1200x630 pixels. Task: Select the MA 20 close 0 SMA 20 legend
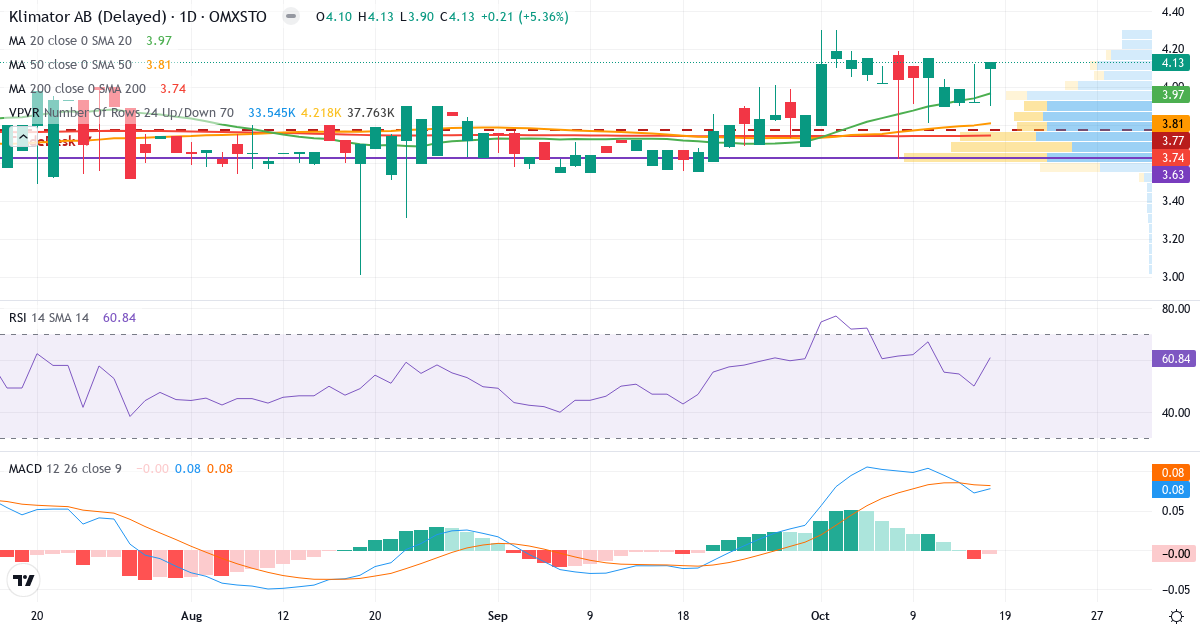70,41
